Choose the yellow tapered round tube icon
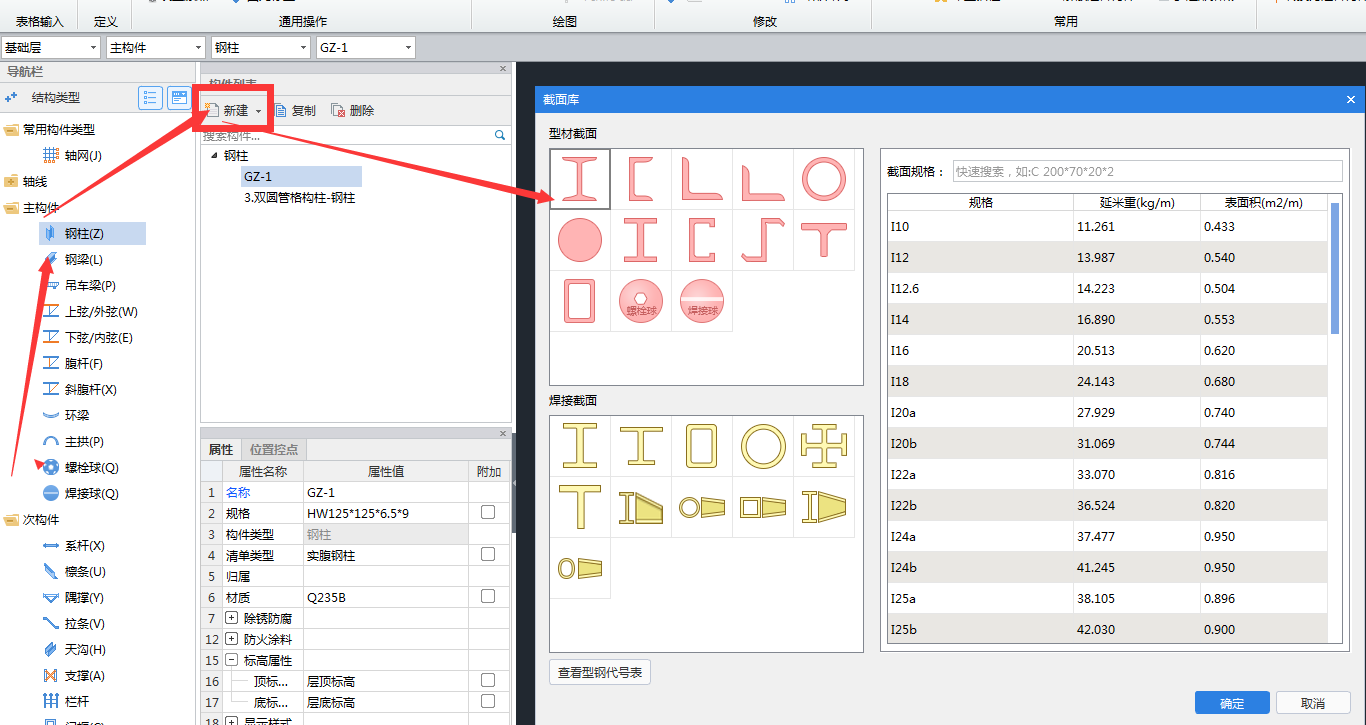The width and height of the screenshot is (1366, 725). pyautogui.click(x=701, y=507)
